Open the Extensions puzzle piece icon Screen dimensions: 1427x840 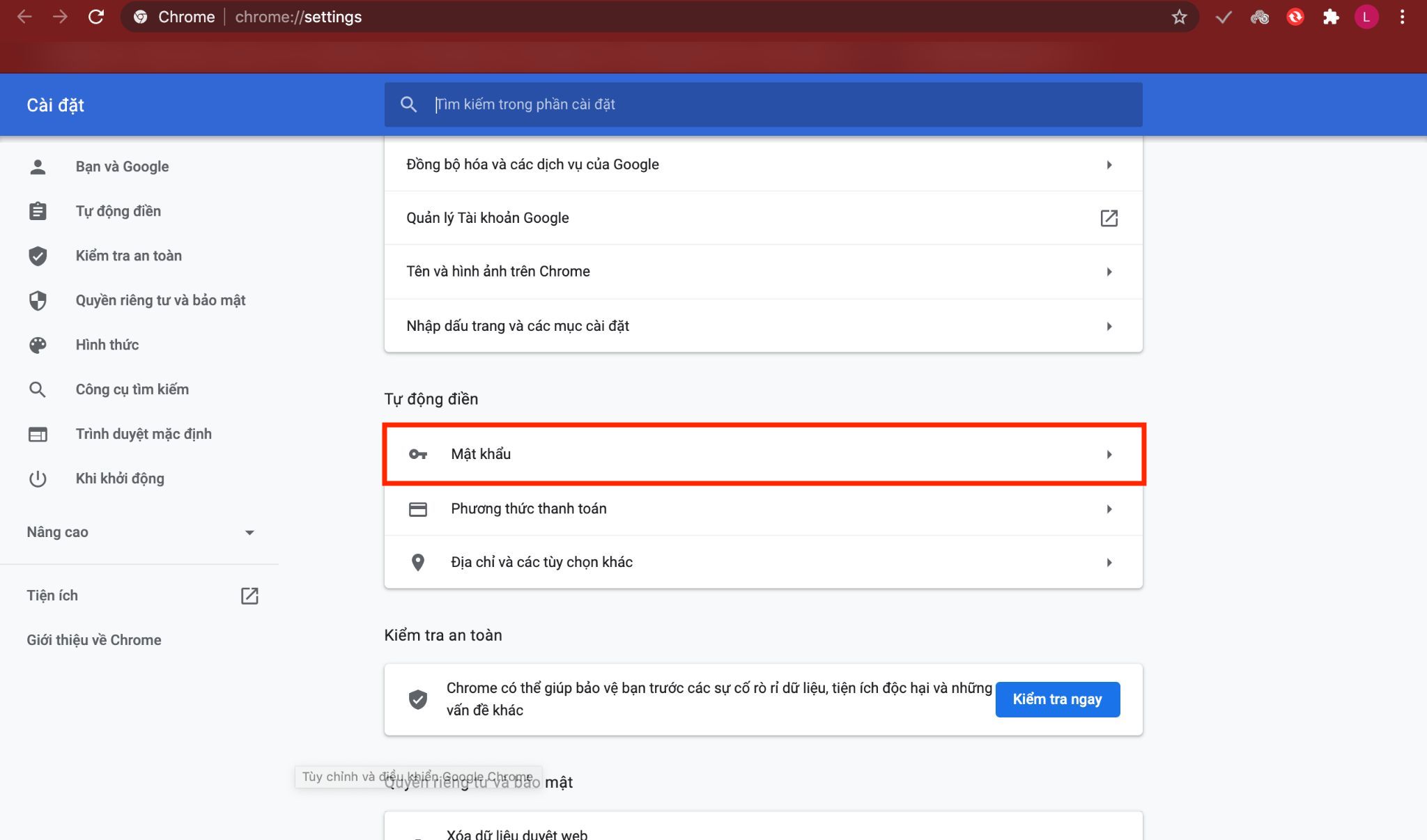coord(1330,17)
